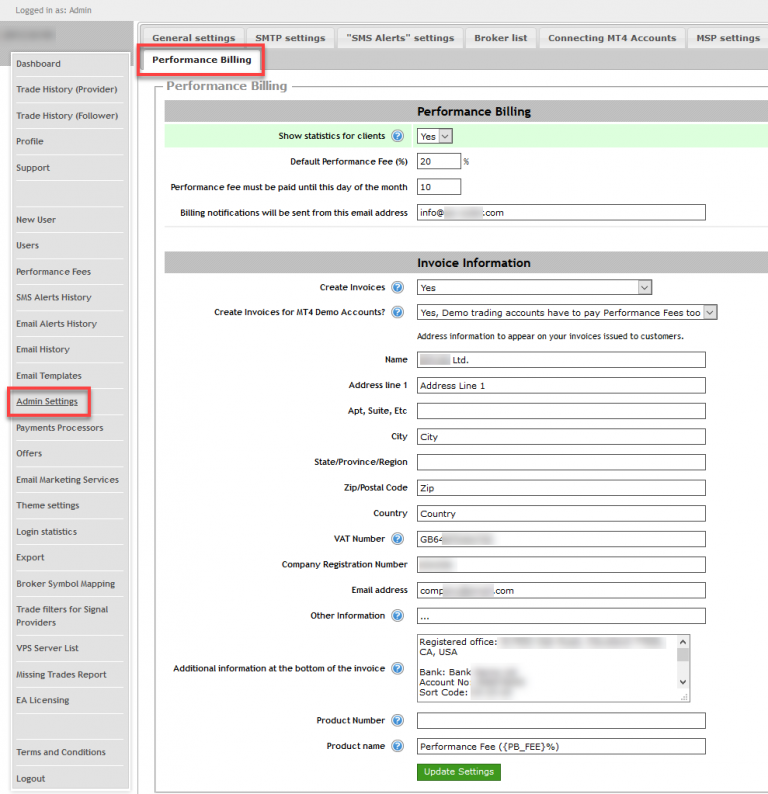
Task: Click help icon beside VAT Number
Action: point(398,539)
